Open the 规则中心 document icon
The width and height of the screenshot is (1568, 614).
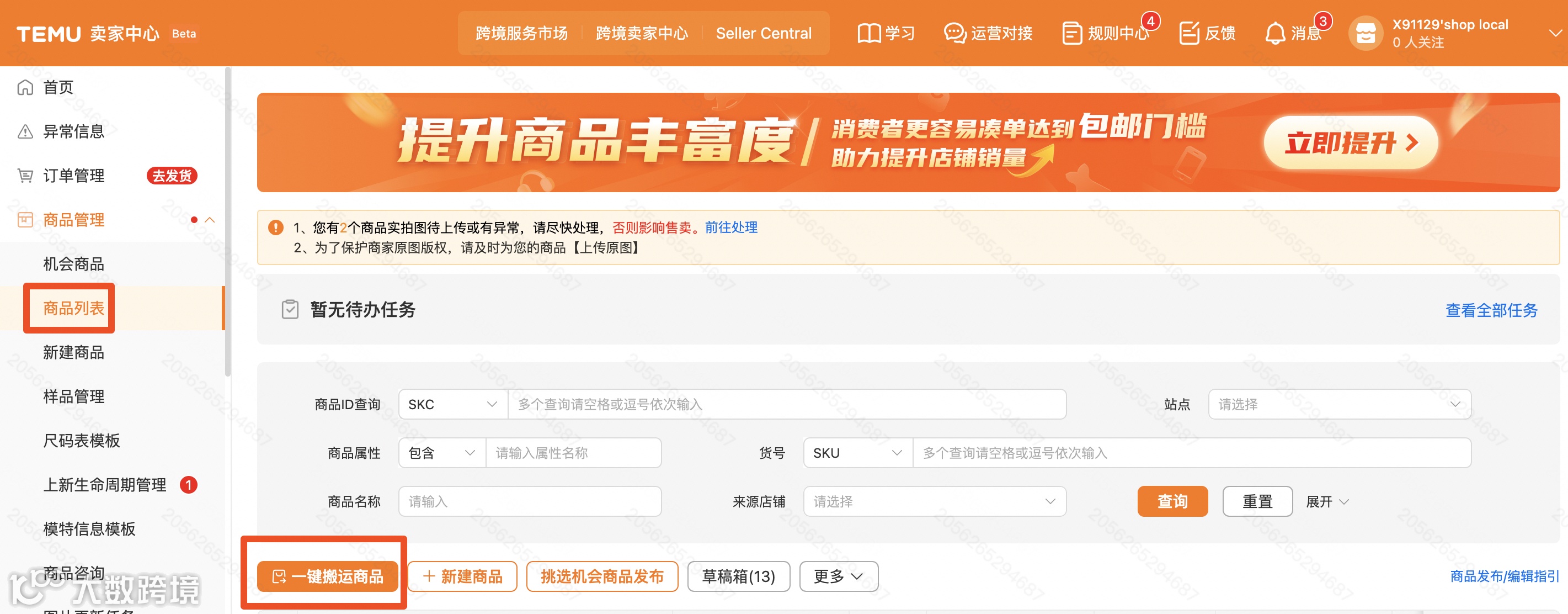click(x=1071, y=34)
